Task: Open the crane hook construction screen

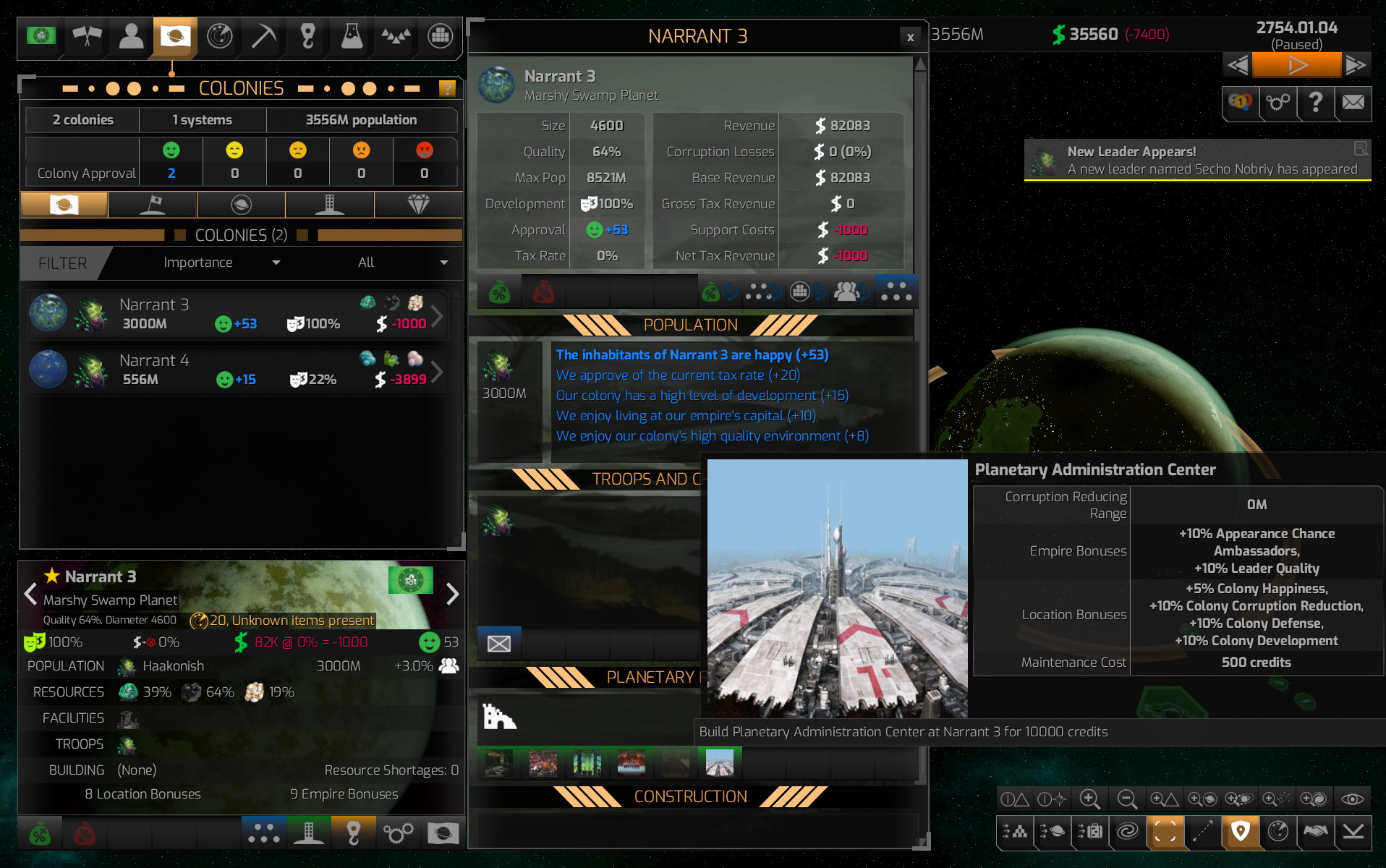Action: [307, 35]
